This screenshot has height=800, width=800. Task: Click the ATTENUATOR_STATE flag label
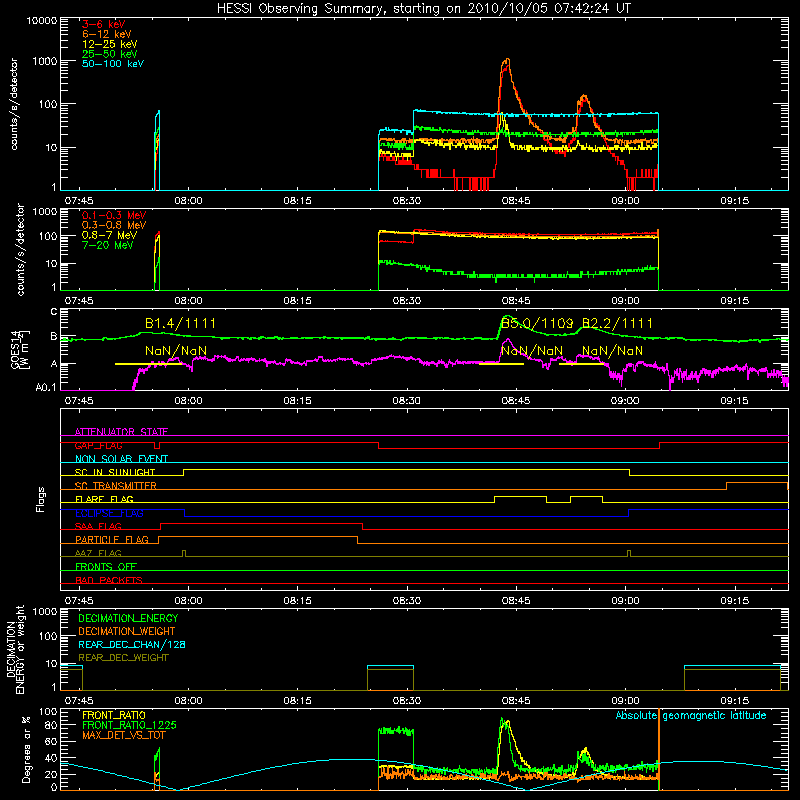pos(121,432)
